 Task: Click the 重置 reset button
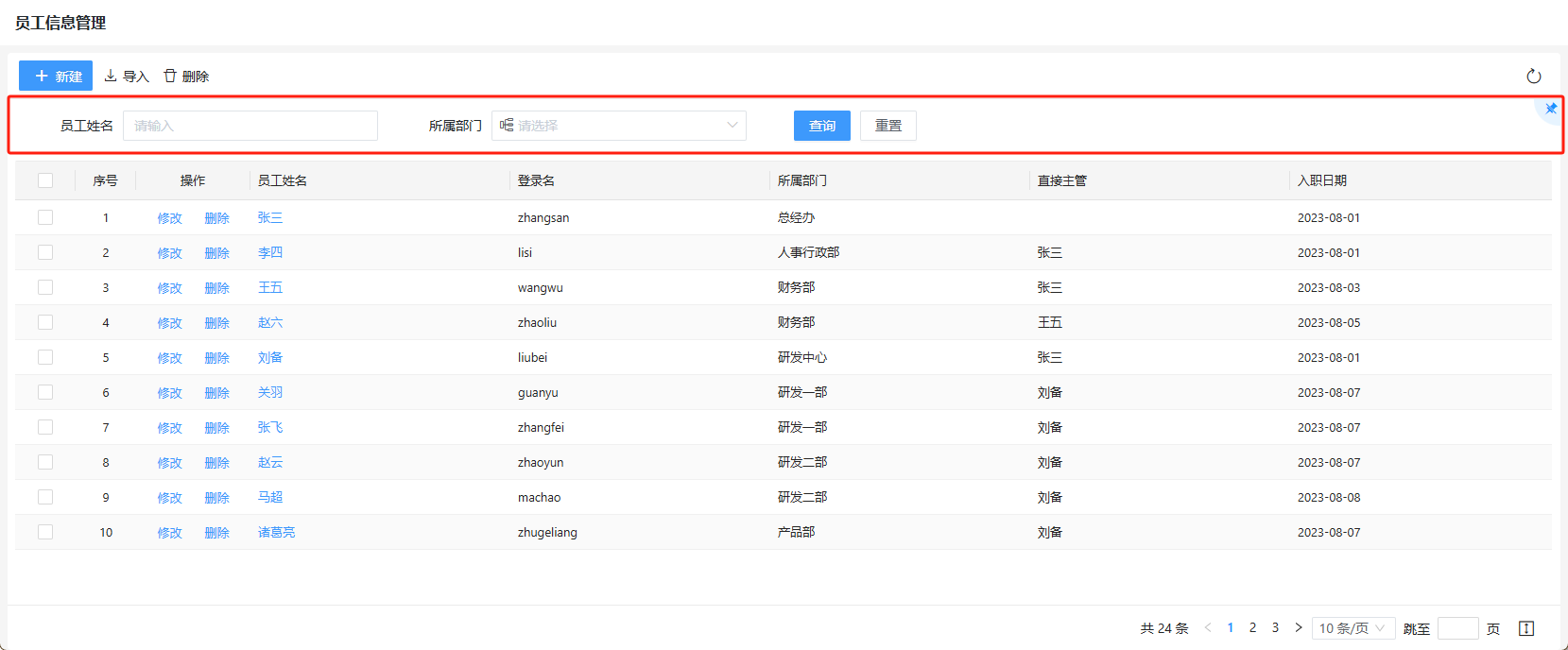(887, 126)
